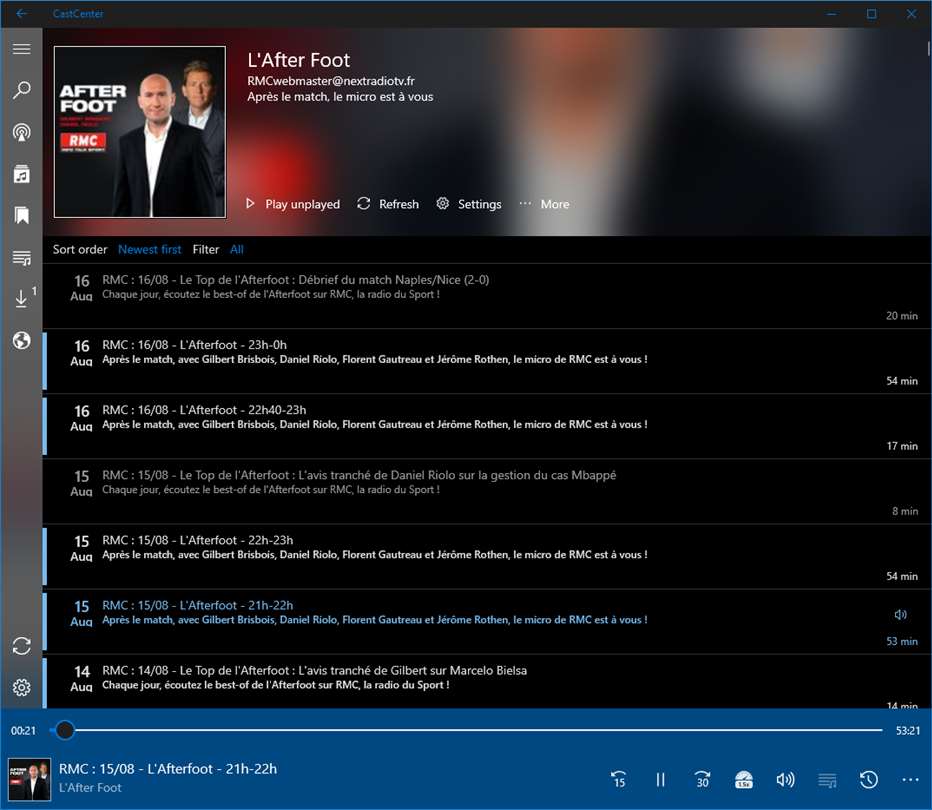Click the total duration 53:21

[x=908, y=730]
